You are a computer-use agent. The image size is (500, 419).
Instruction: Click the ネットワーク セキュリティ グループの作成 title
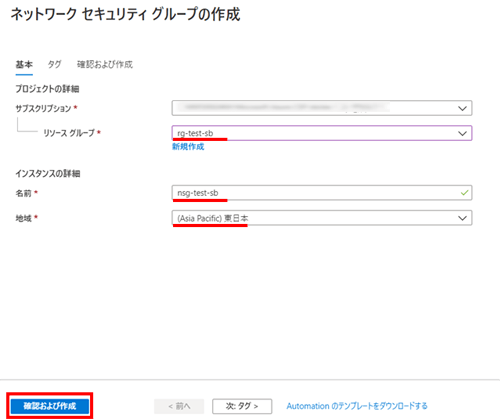125,15
